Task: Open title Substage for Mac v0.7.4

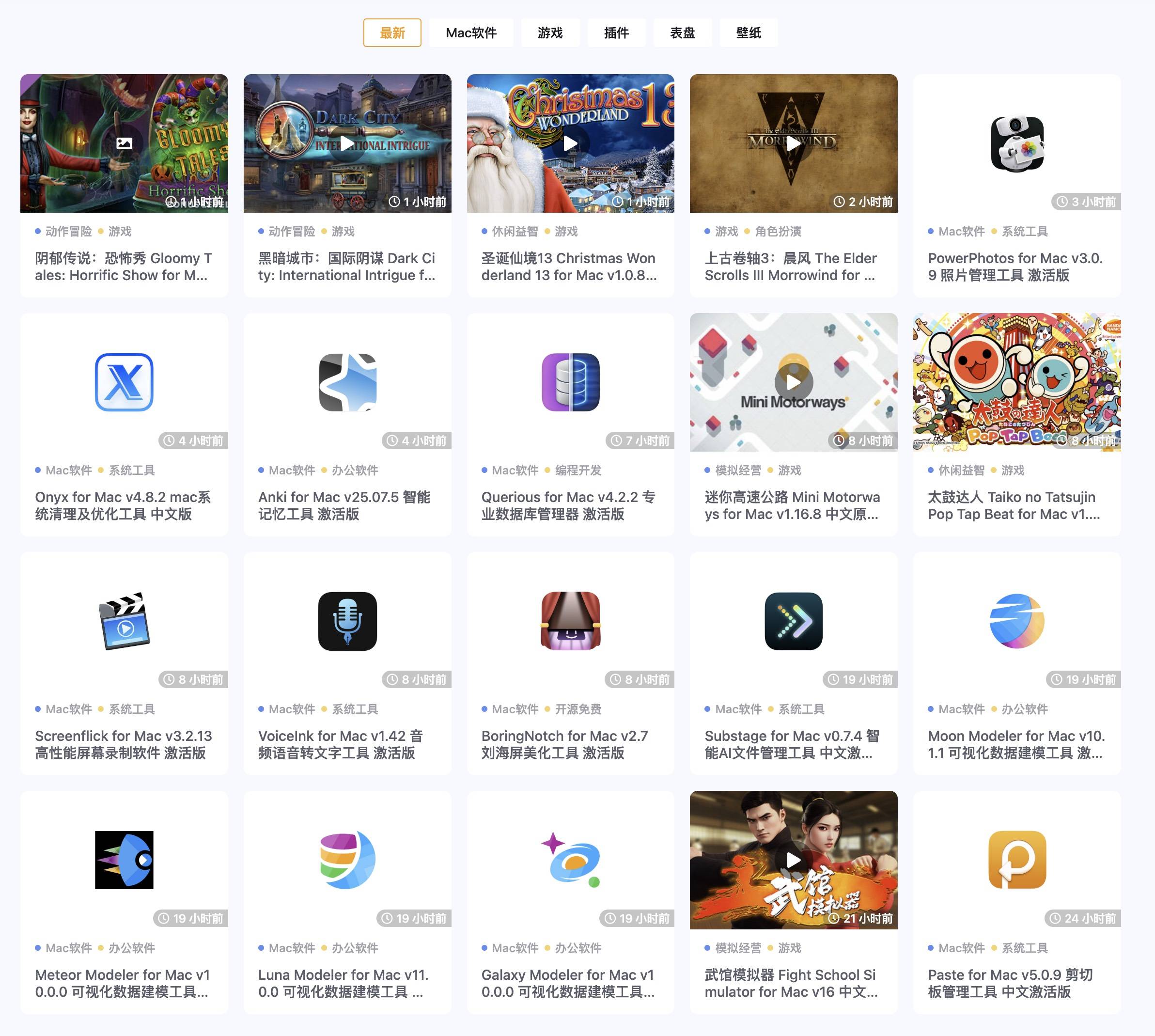Action: pos(792,744)
